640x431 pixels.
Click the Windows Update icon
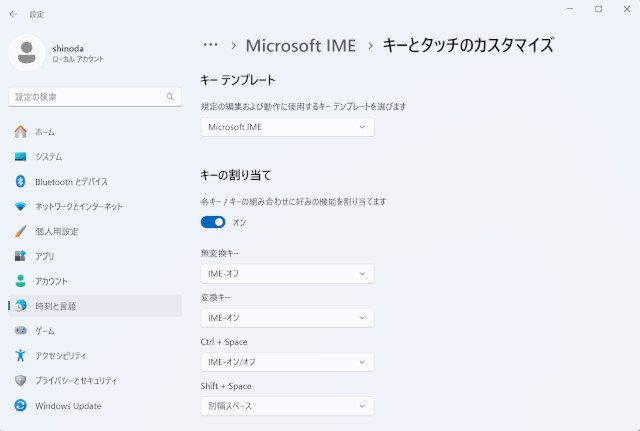click(20, 405)
